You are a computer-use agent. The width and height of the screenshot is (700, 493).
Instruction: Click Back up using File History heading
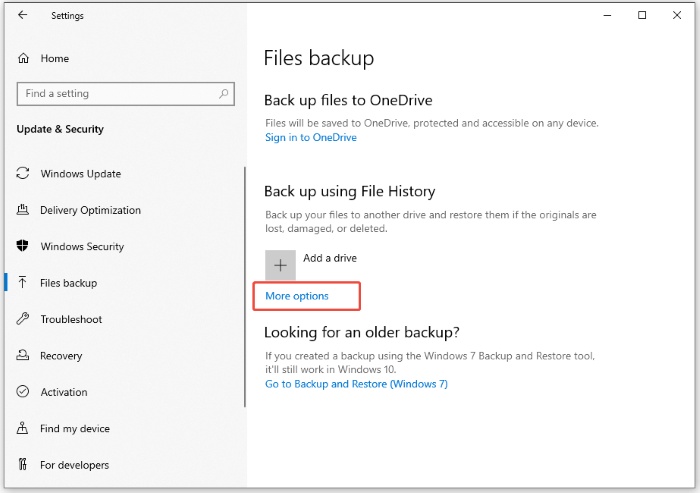350,192
